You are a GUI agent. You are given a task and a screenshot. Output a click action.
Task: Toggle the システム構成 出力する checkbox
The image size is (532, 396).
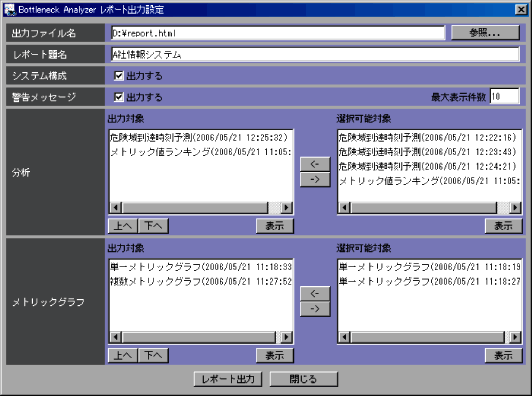click(x=118, y=76)
